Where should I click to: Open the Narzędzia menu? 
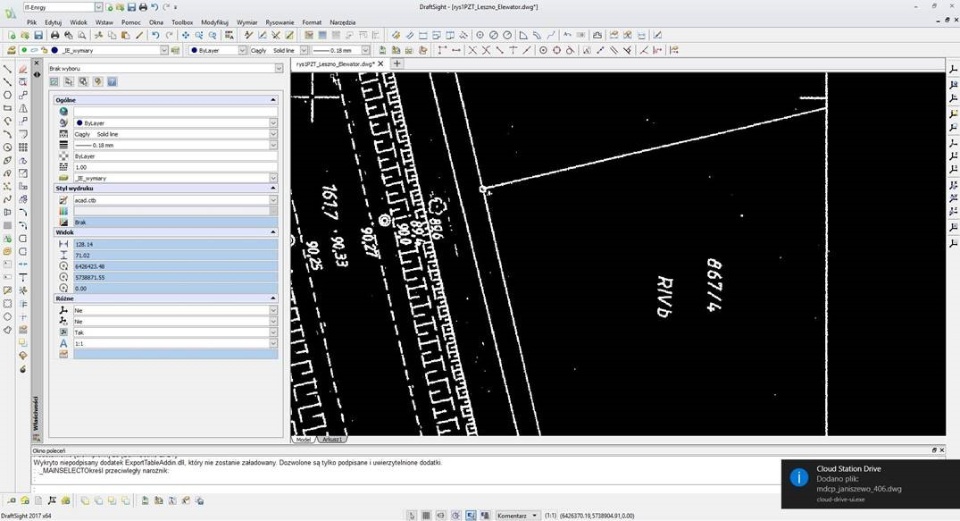(x=342, y=22)
